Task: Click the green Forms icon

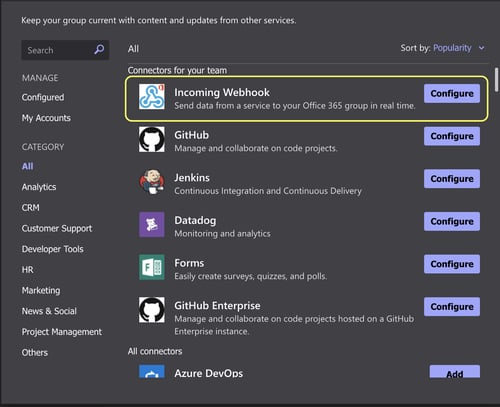Action: (152, 267)
